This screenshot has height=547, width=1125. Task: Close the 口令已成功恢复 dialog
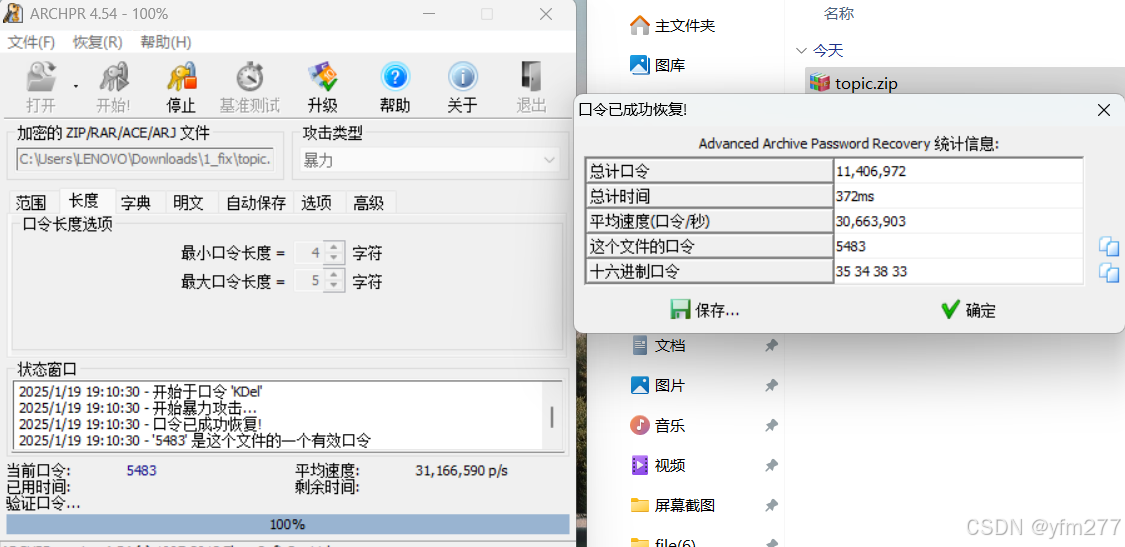(1103, 110)
